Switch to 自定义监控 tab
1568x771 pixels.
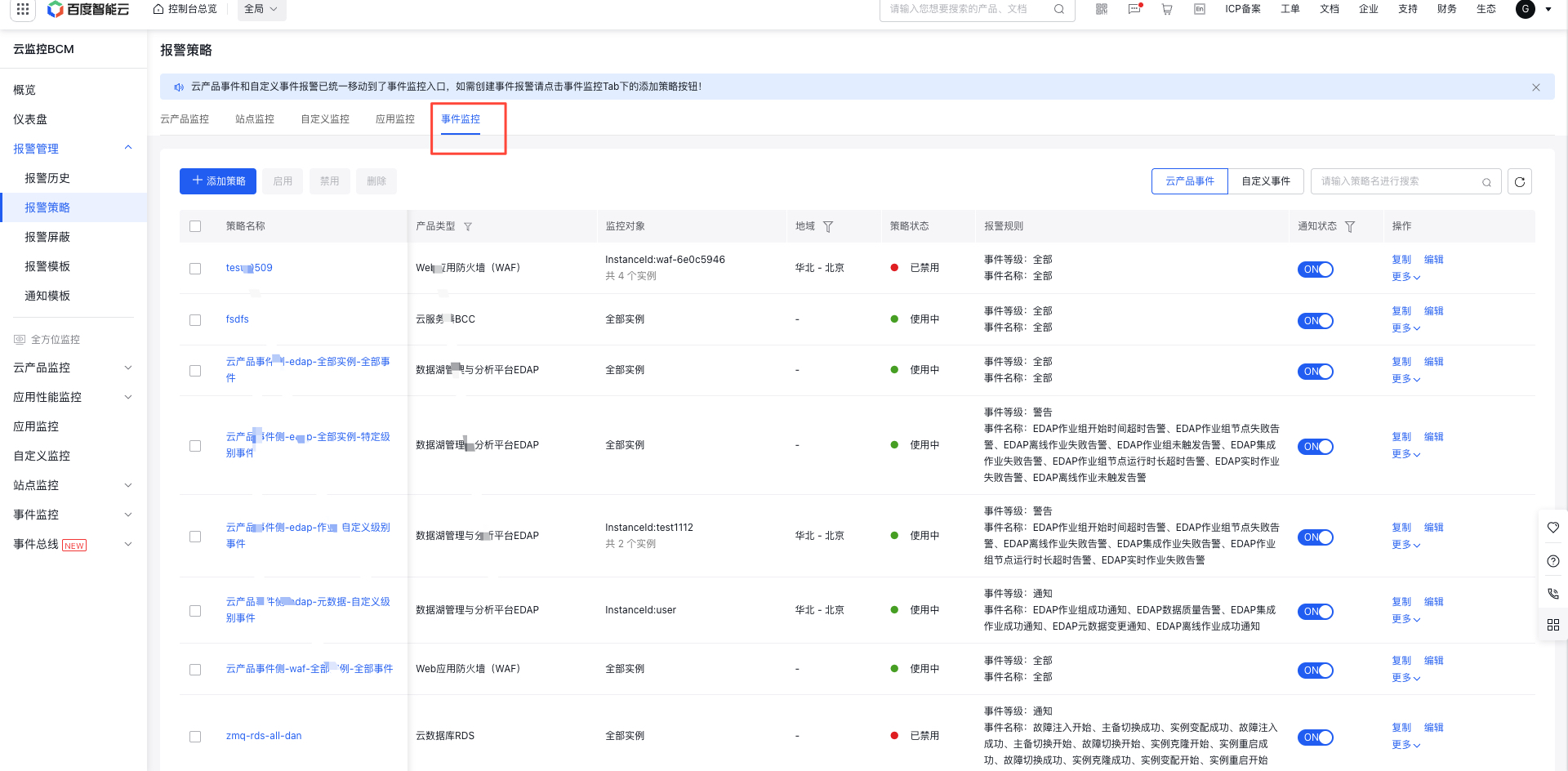[x=325, y=119]
